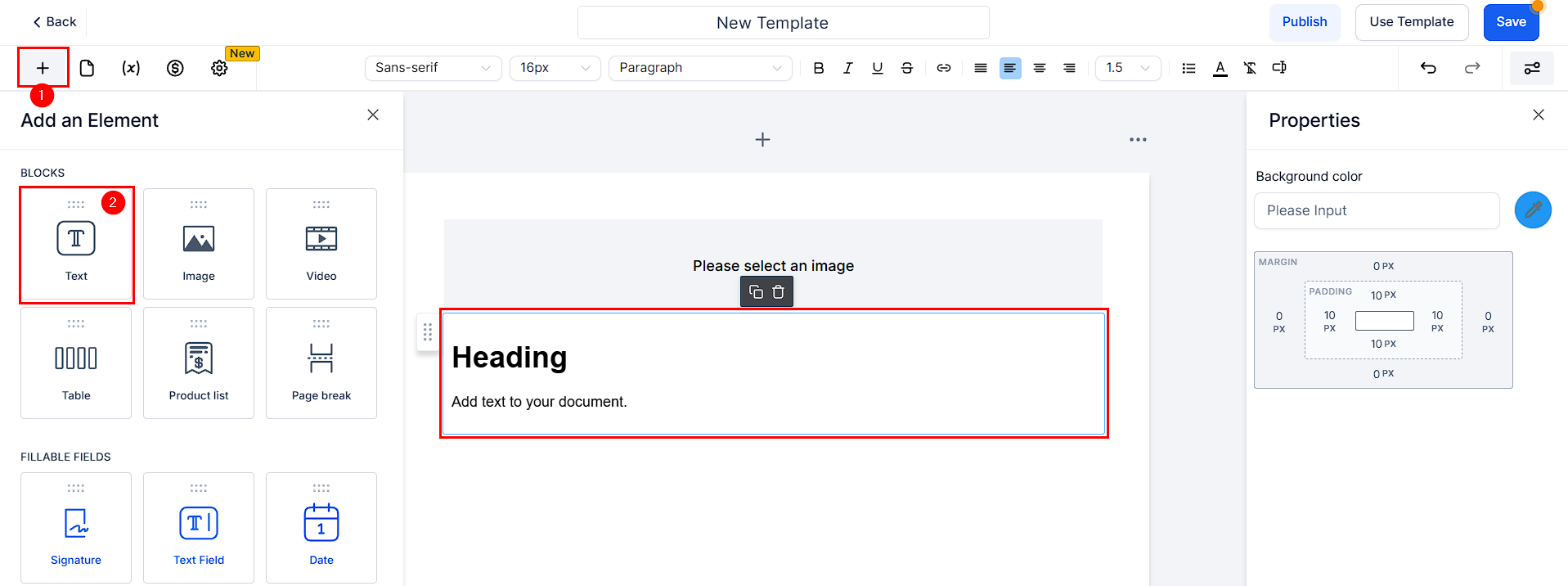Click the block drag handle dots
The height and width of the screenshot is (586, 1568).
pos(427,332)
